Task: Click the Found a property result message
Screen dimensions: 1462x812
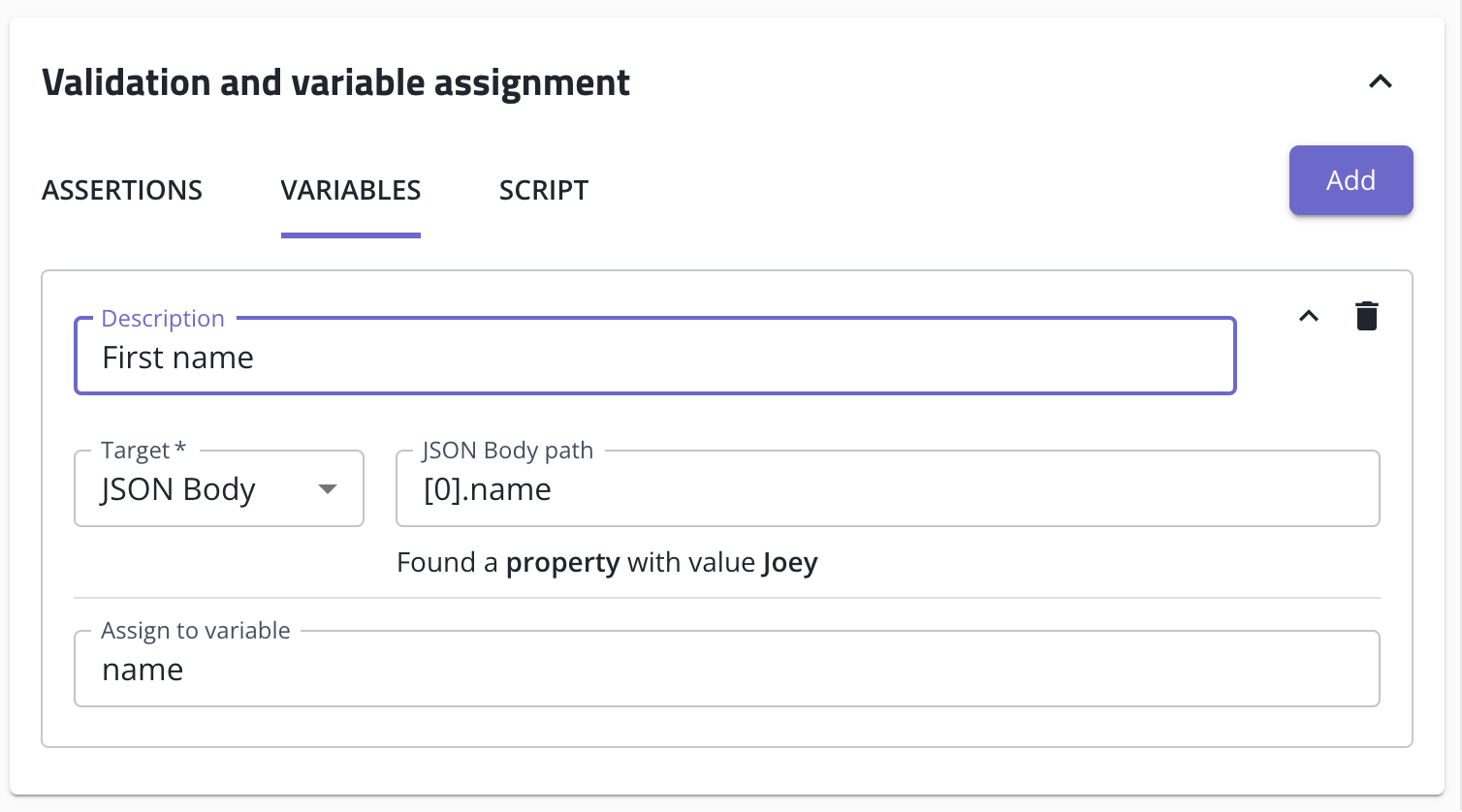Action: pos(607,563)
